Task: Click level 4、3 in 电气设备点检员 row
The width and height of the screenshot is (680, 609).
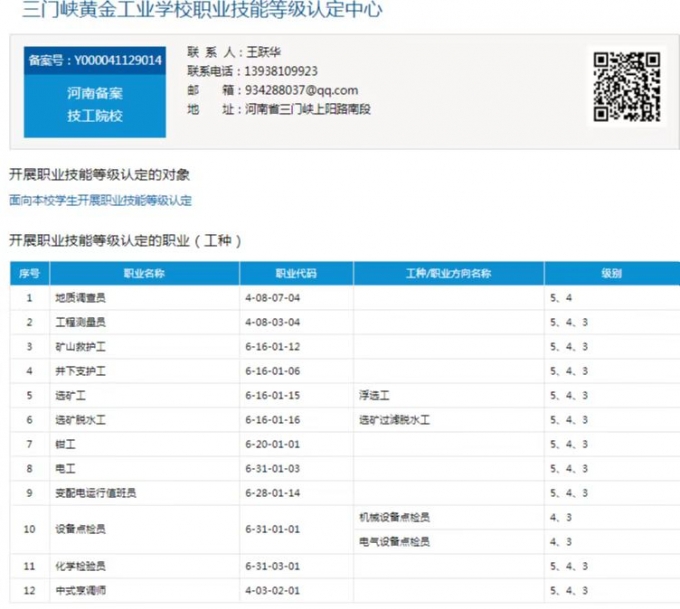Action: pos(561,541)
